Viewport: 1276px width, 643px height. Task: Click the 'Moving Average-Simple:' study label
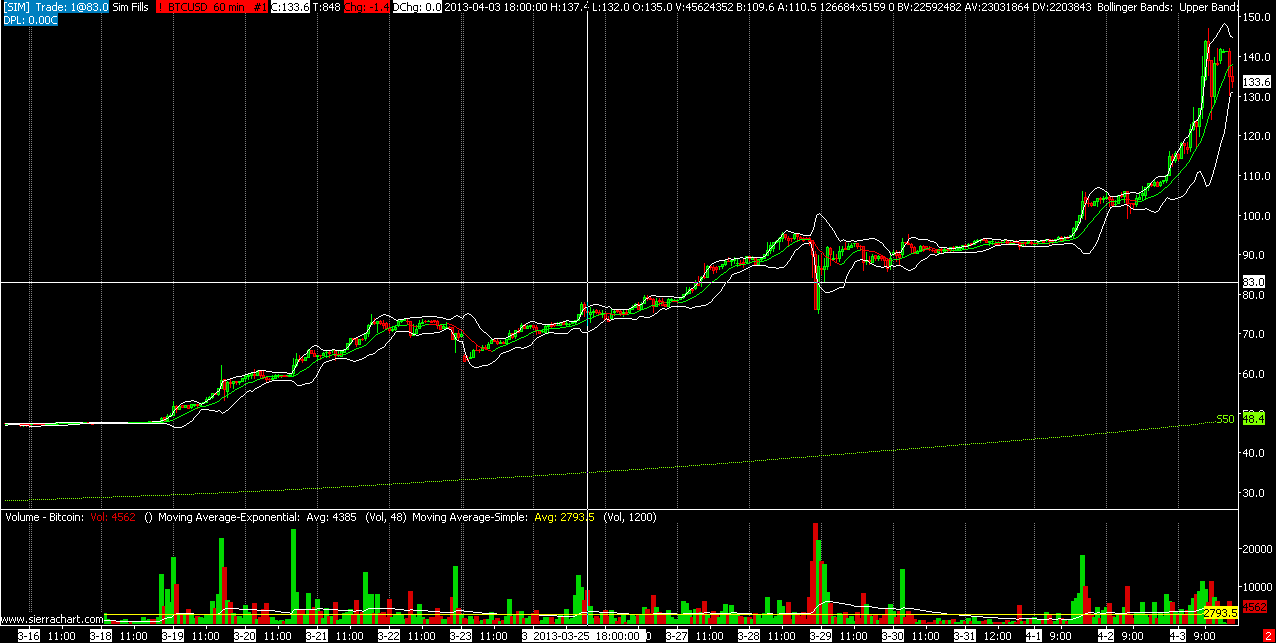point(470,517)
